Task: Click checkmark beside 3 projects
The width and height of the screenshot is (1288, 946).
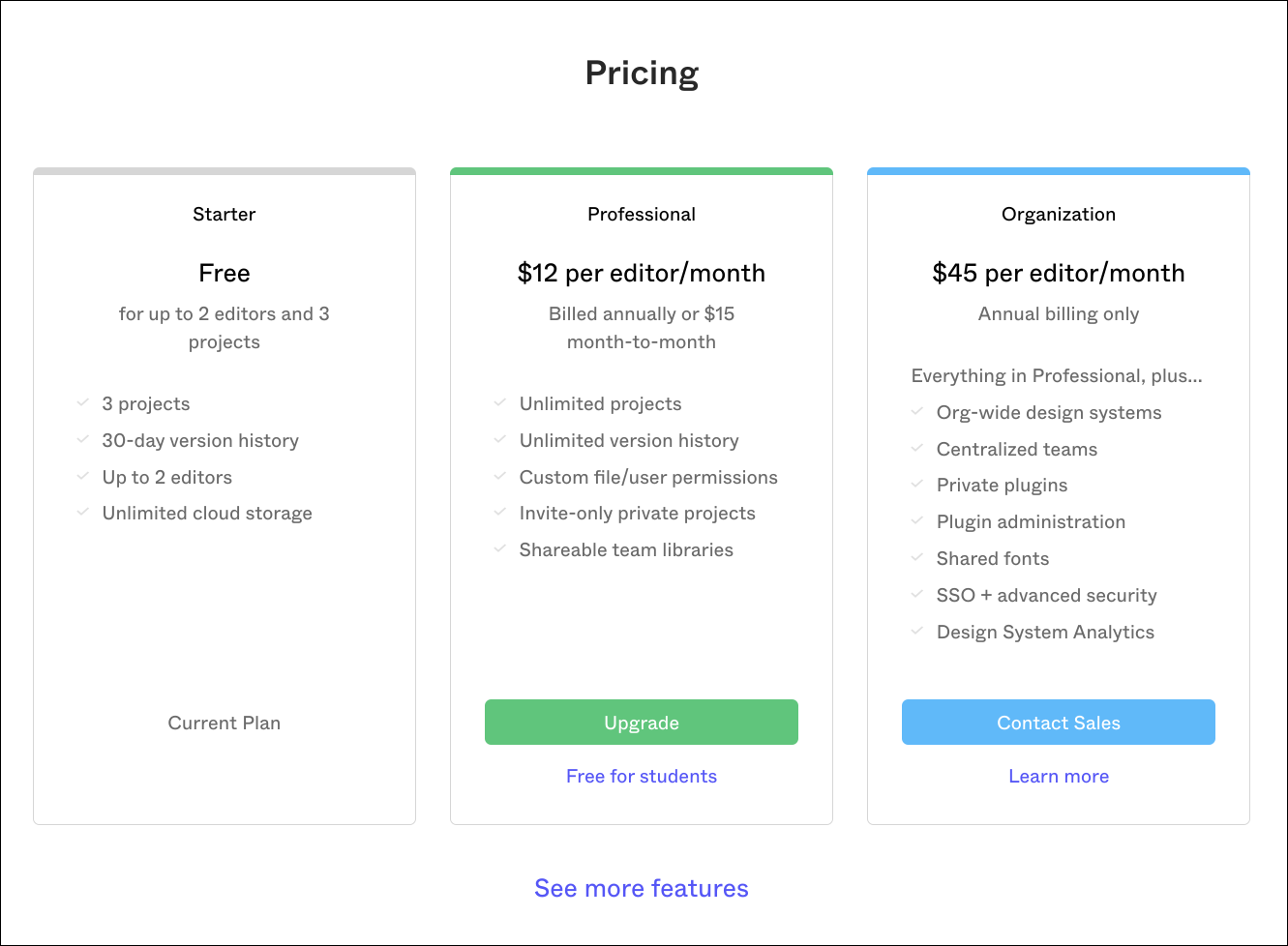Action: (x=83, y=402)
